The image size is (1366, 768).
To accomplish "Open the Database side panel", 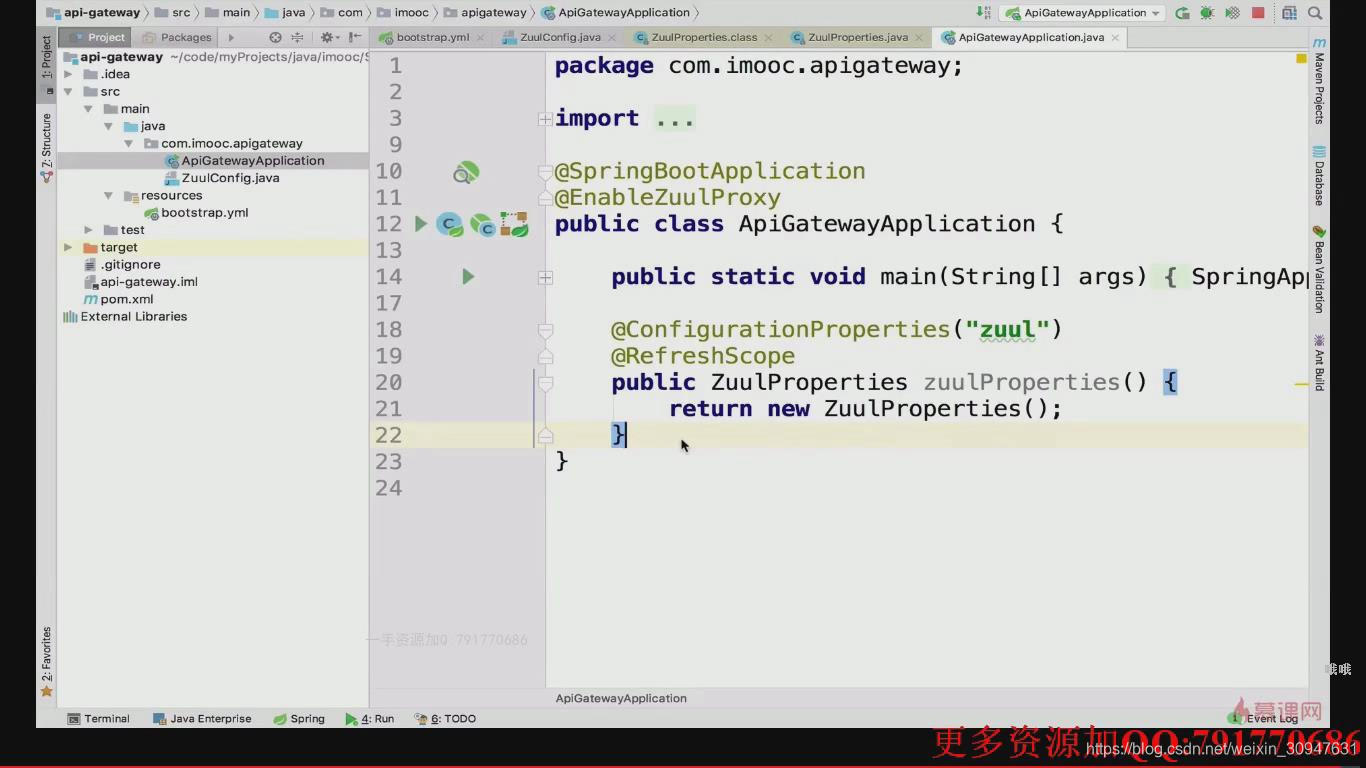I will (1319, 176).
